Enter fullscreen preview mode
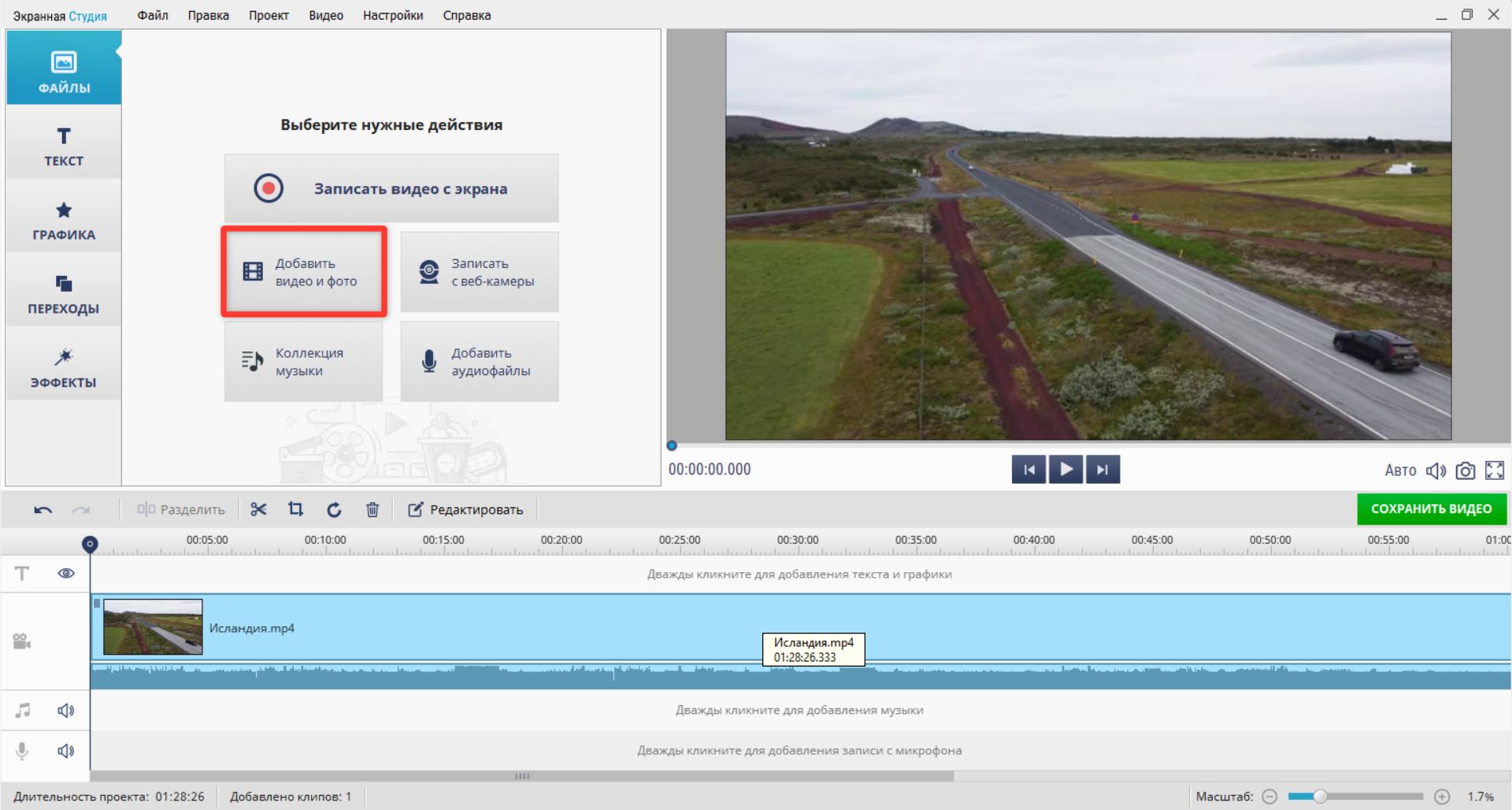This screenshot has height=810, width=1512. point(1494,470)
